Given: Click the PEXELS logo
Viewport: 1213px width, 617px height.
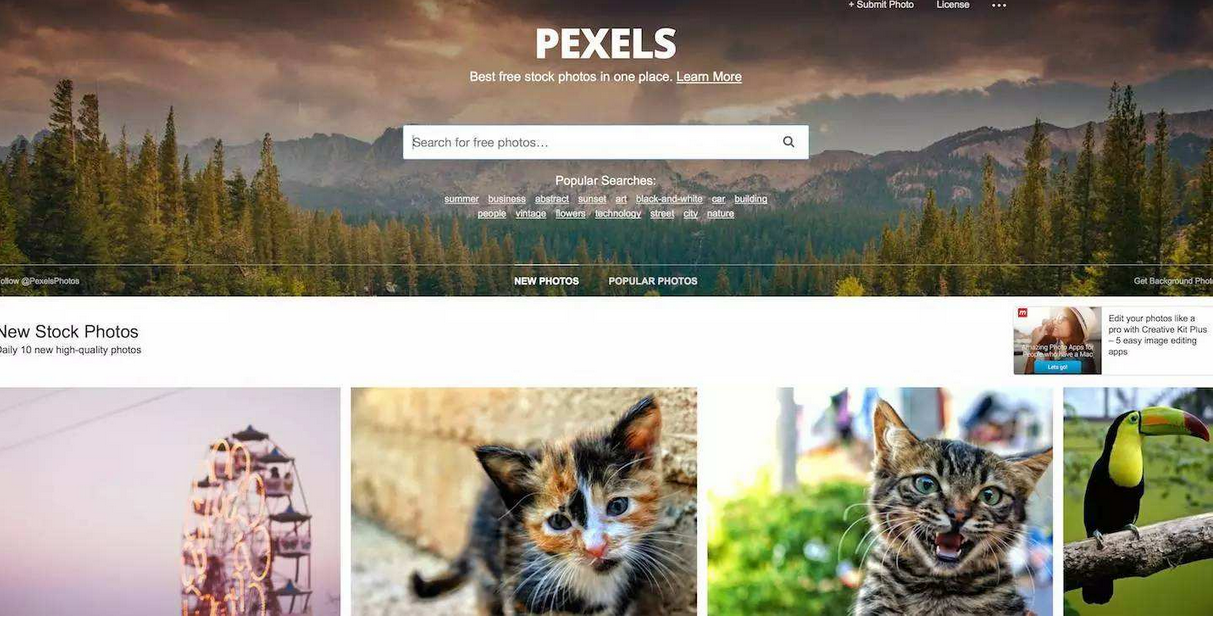Looking at the screenshot, I should (606, 44).
